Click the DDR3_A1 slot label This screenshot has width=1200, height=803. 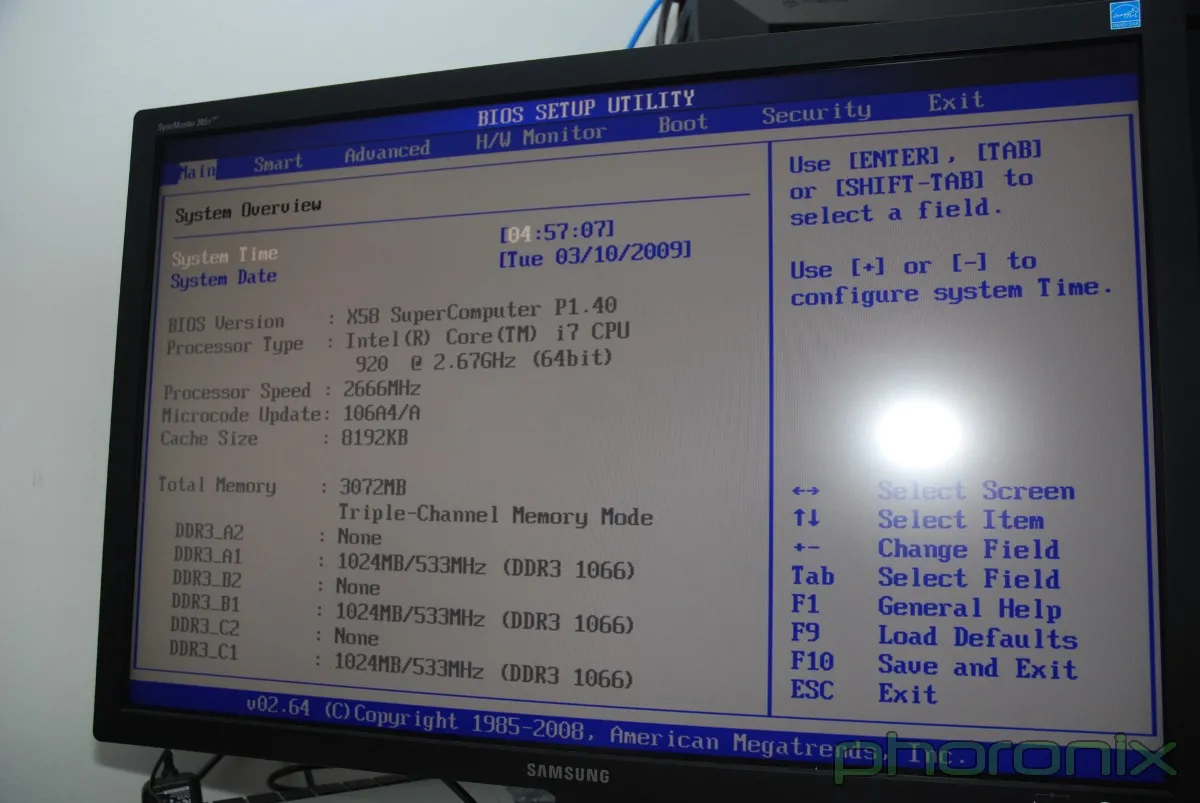(207, 556)
